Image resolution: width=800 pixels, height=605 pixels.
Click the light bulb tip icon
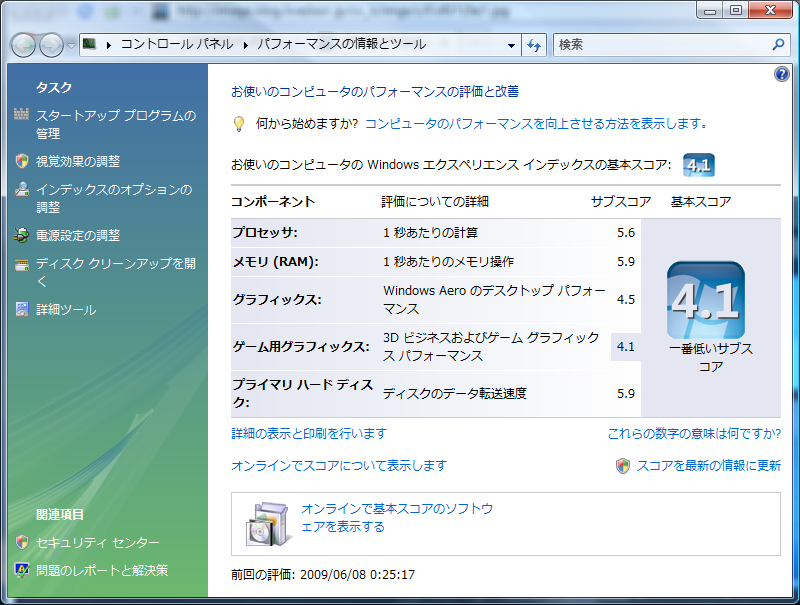[x=238, y=124]
